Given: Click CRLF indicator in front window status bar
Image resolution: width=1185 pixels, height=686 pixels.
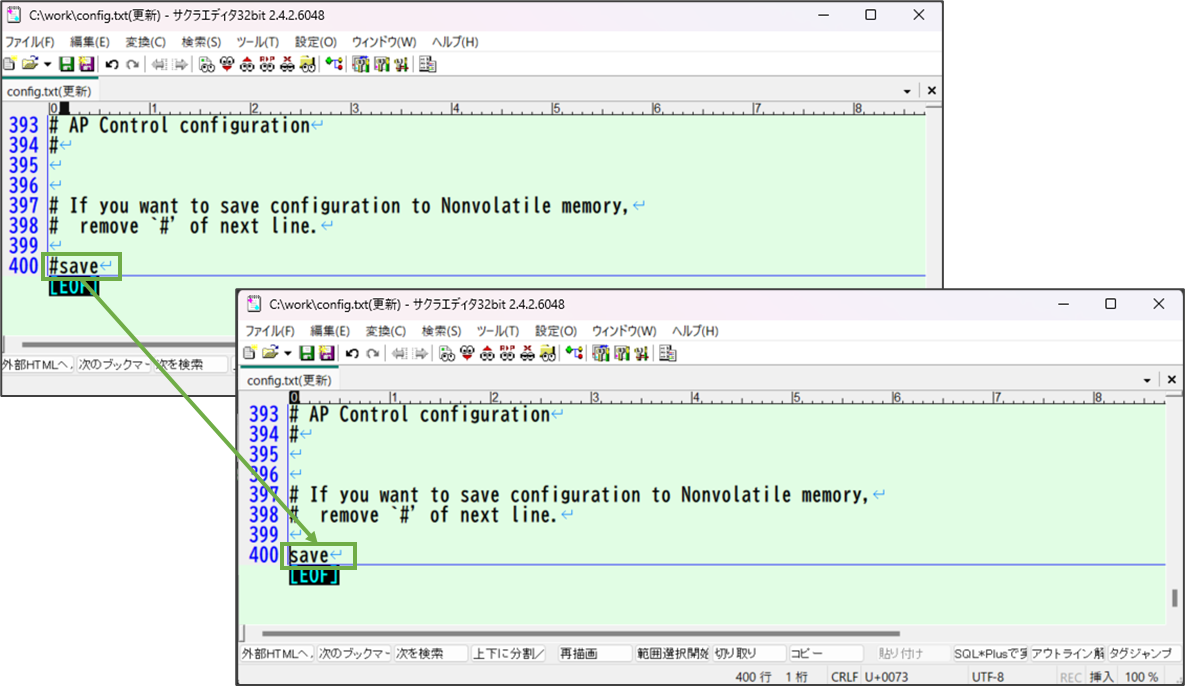Looking at the screenshot, I should tap(844, 677).
